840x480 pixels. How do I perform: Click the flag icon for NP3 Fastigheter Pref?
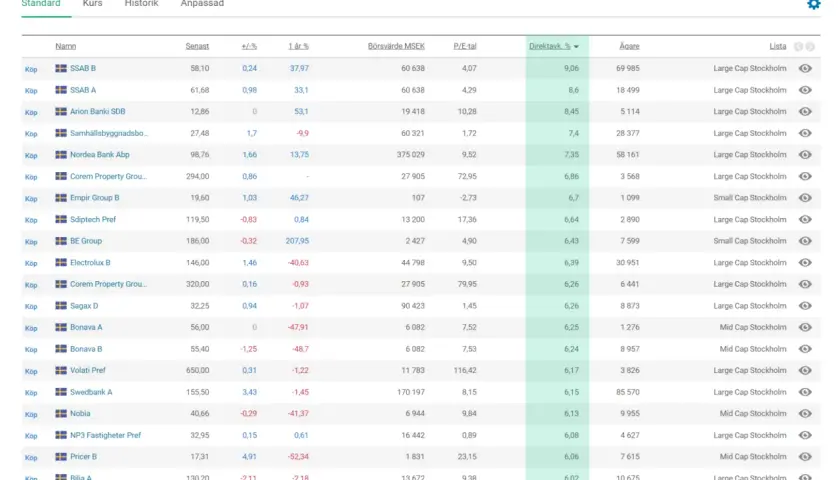click(x=61, y=435)
